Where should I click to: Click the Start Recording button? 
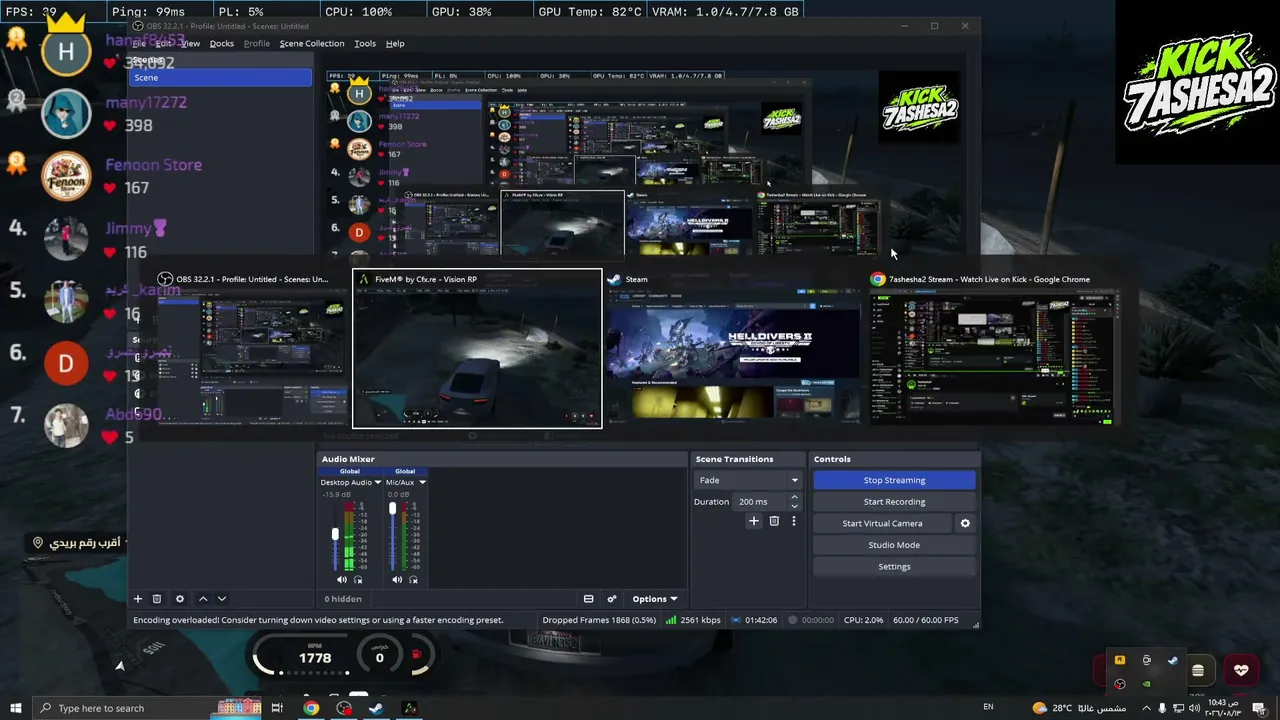[894, 502]
